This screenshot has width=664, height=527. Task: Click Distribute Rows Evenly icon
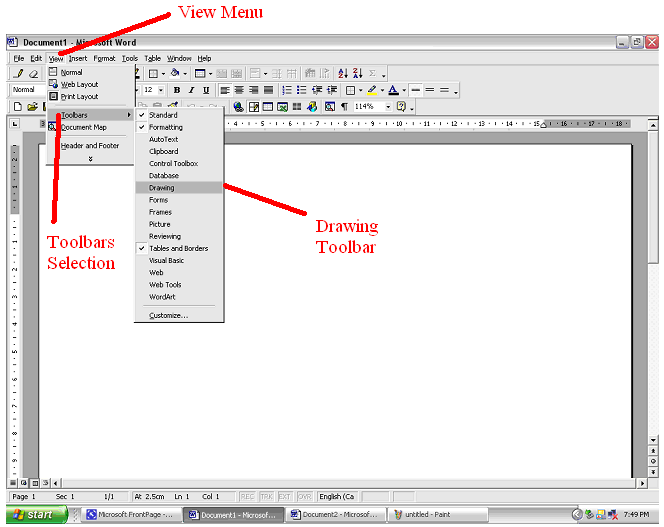(277, 74)
